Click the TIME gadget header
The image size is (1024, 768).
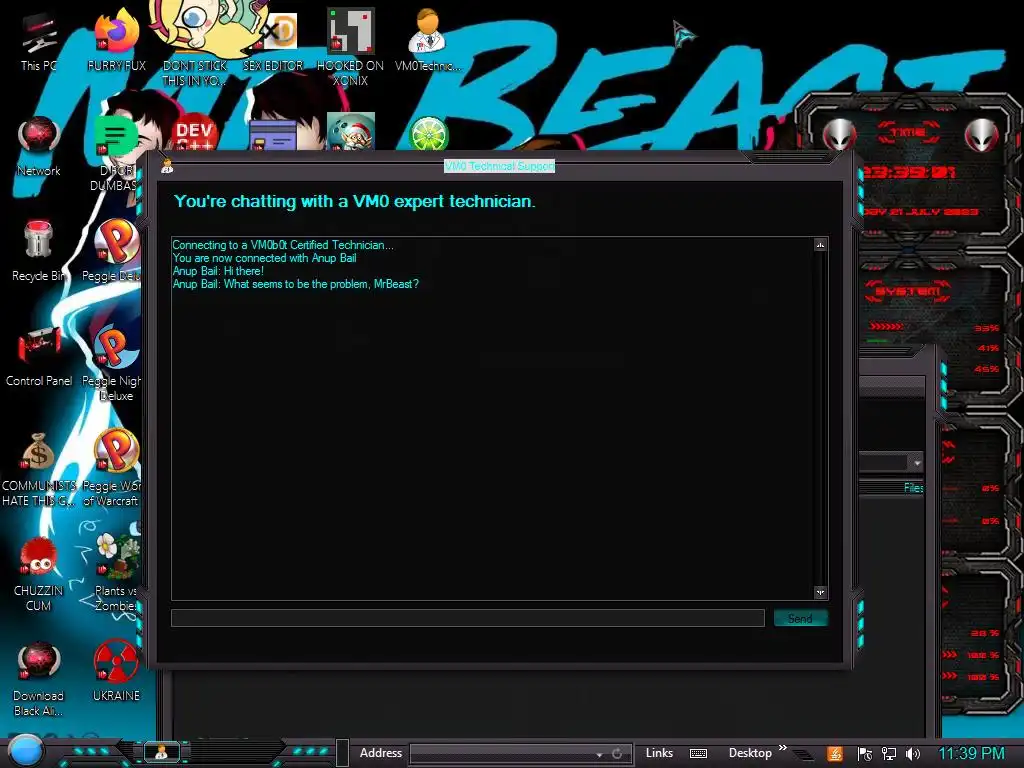907,132
